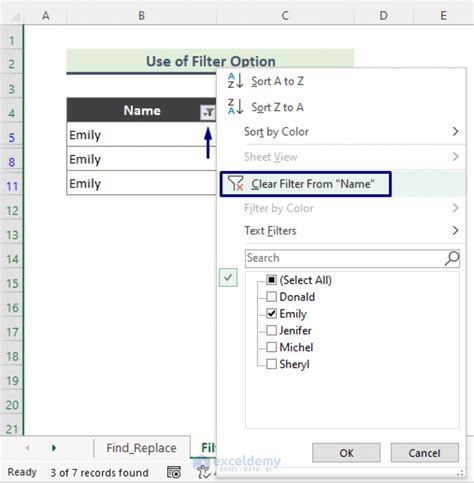Click the Emily cell in row 8
474x483 pixels.
tap(141, 159)
